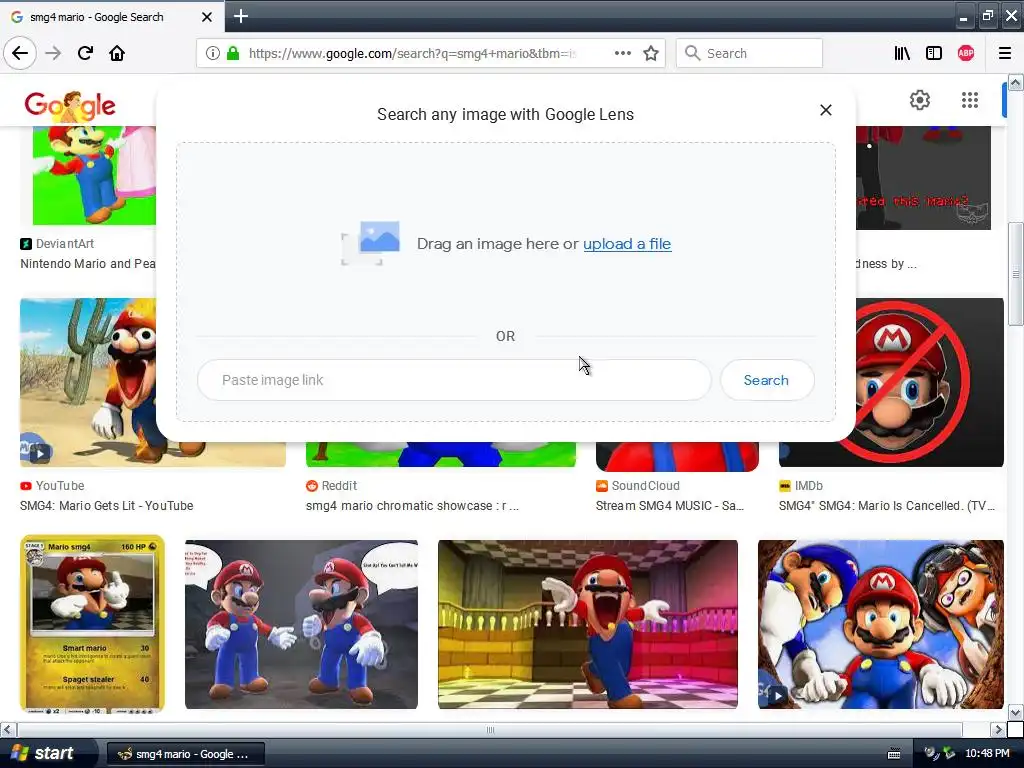Open the screaming Mario checkered room thumbnail
This screenshot has width=1024, height=768.
pos(588,624)
